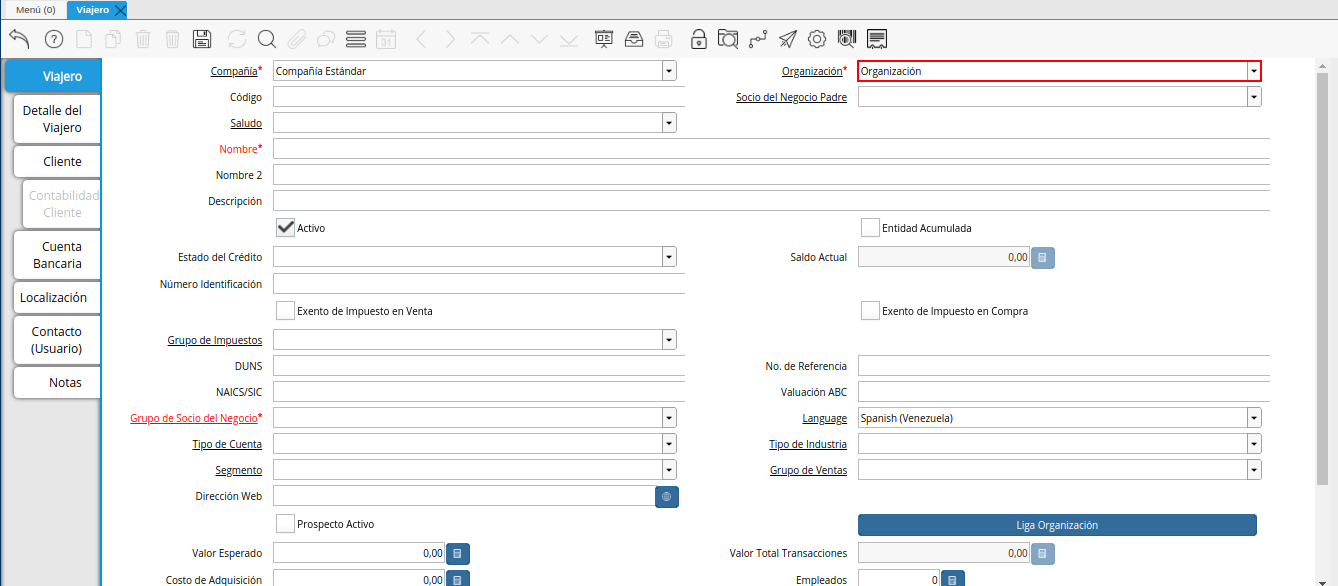Click the undo arrow icon in toolbar
Screen dimensions: 1338x586
(x=19, y=39)
